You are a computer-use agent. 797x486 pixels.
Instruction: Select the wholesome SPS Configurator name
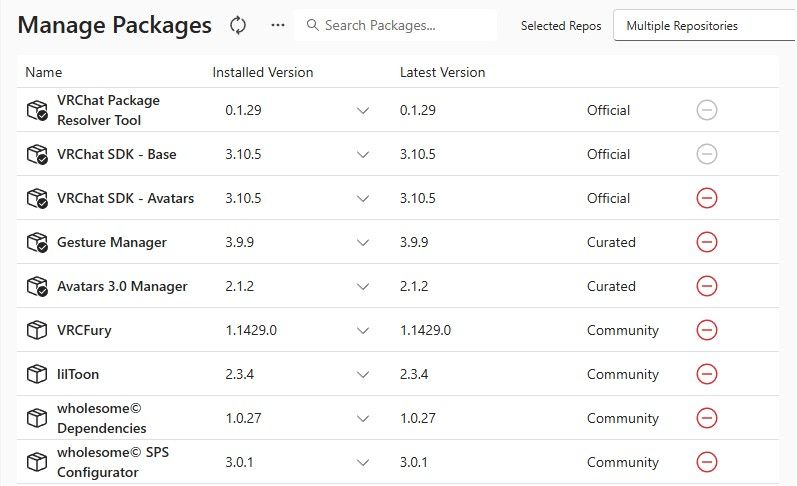(113, 462)
